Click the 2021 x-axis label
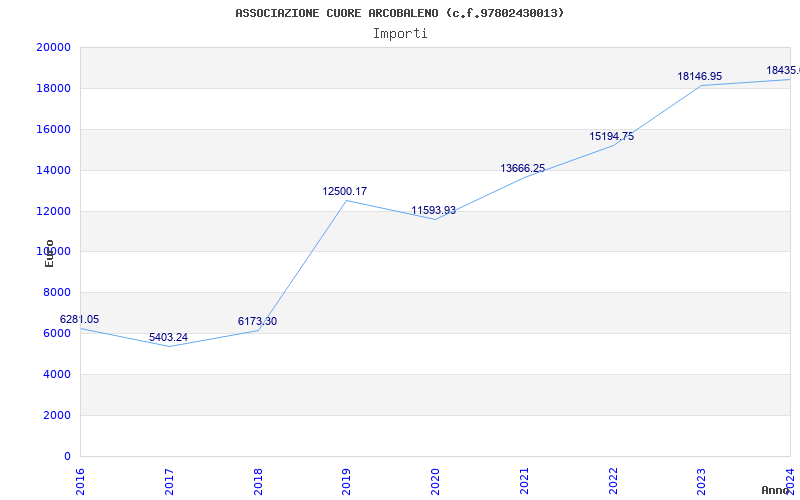Viewport: 800px width, 500px height. click(x=524, y=481)
